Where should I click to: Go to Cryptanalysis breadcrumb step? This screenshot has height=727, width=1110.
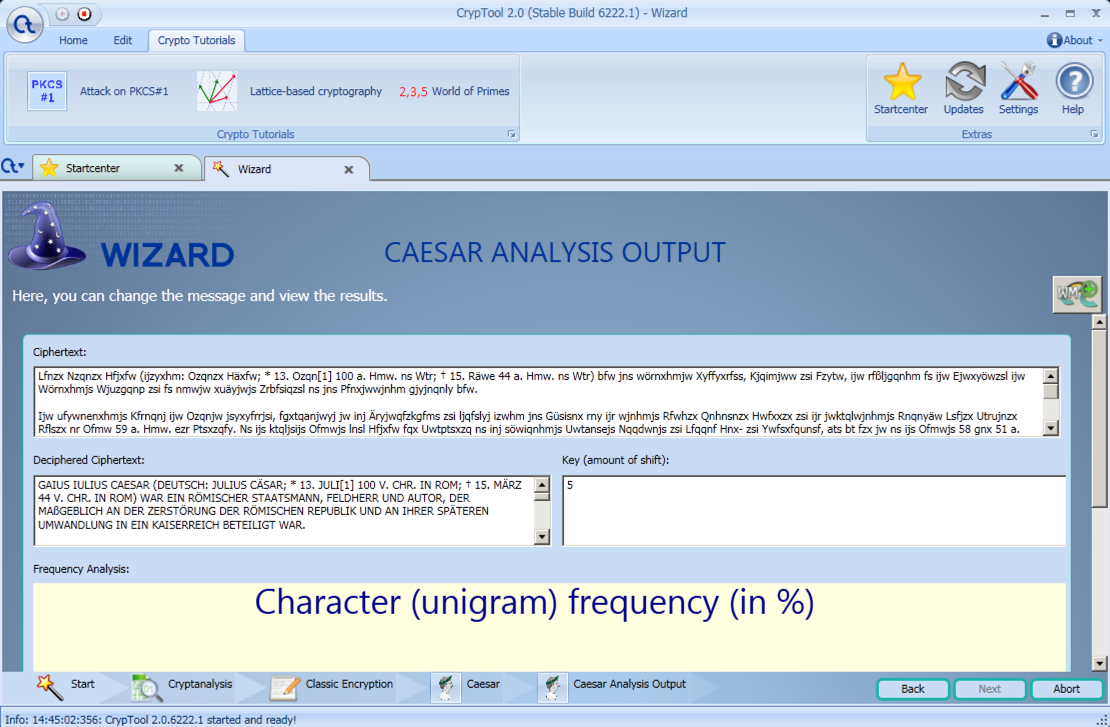click(200, 684)
